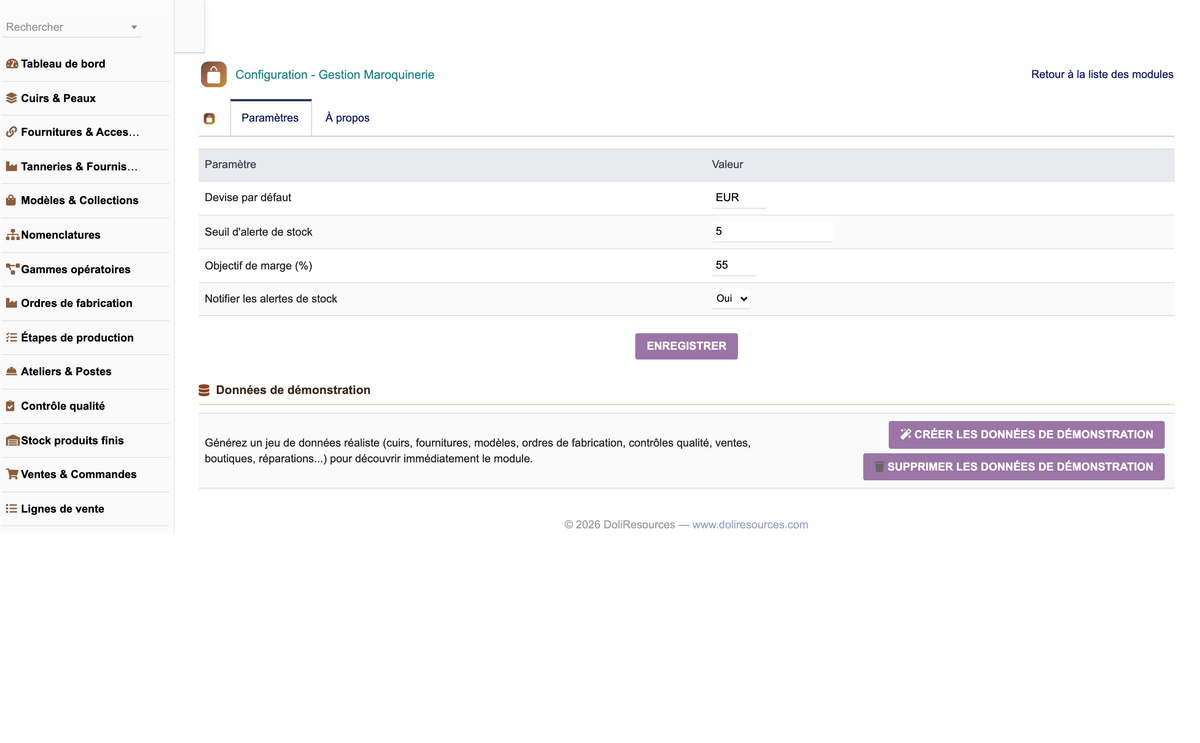Click the Seuil d'alerte de stock label
Viewport: 1200px width, 743px height.
258,232
